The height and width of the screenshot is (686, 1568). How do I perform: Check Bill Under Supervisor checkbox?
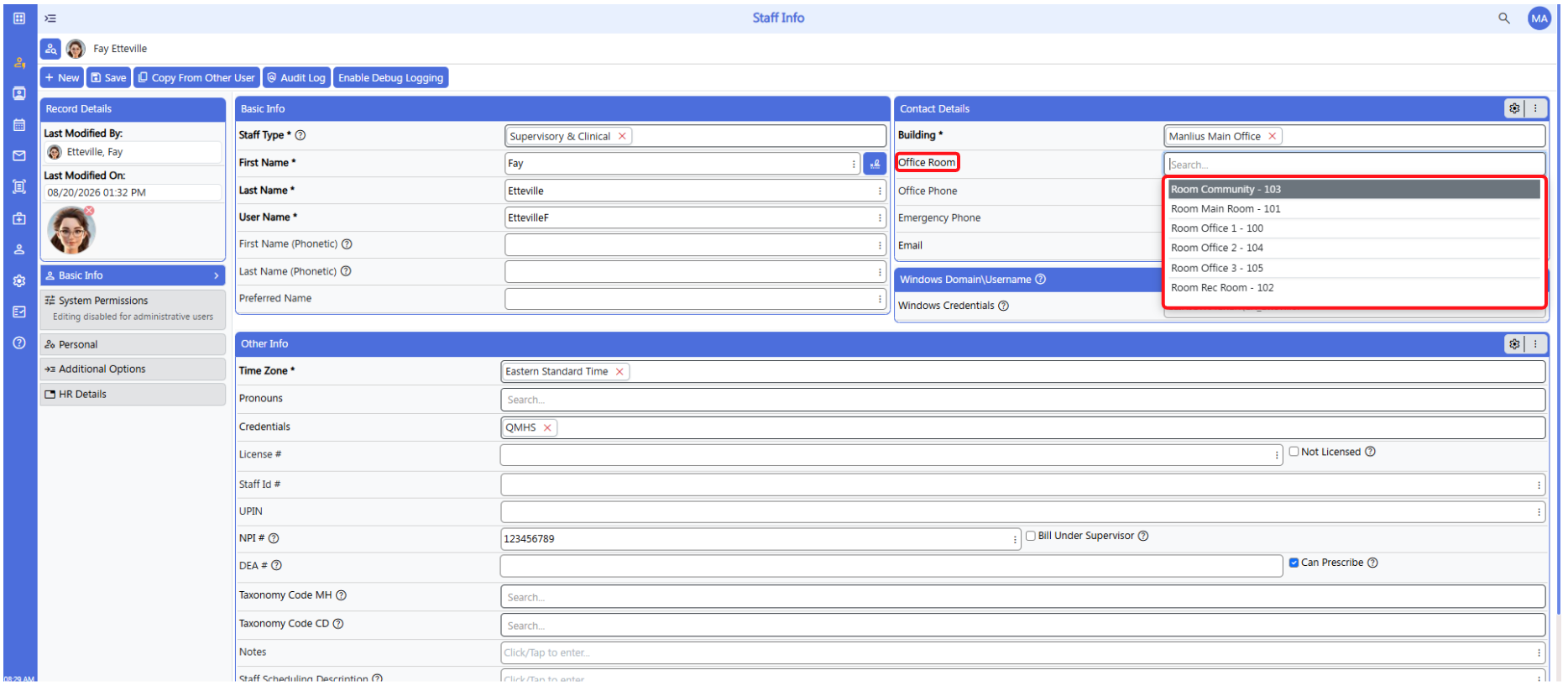pos(1031,536)
